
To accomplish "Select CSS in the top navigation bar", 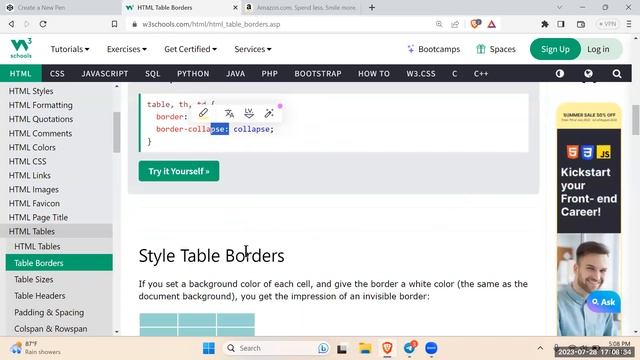I will coord(57,73).
